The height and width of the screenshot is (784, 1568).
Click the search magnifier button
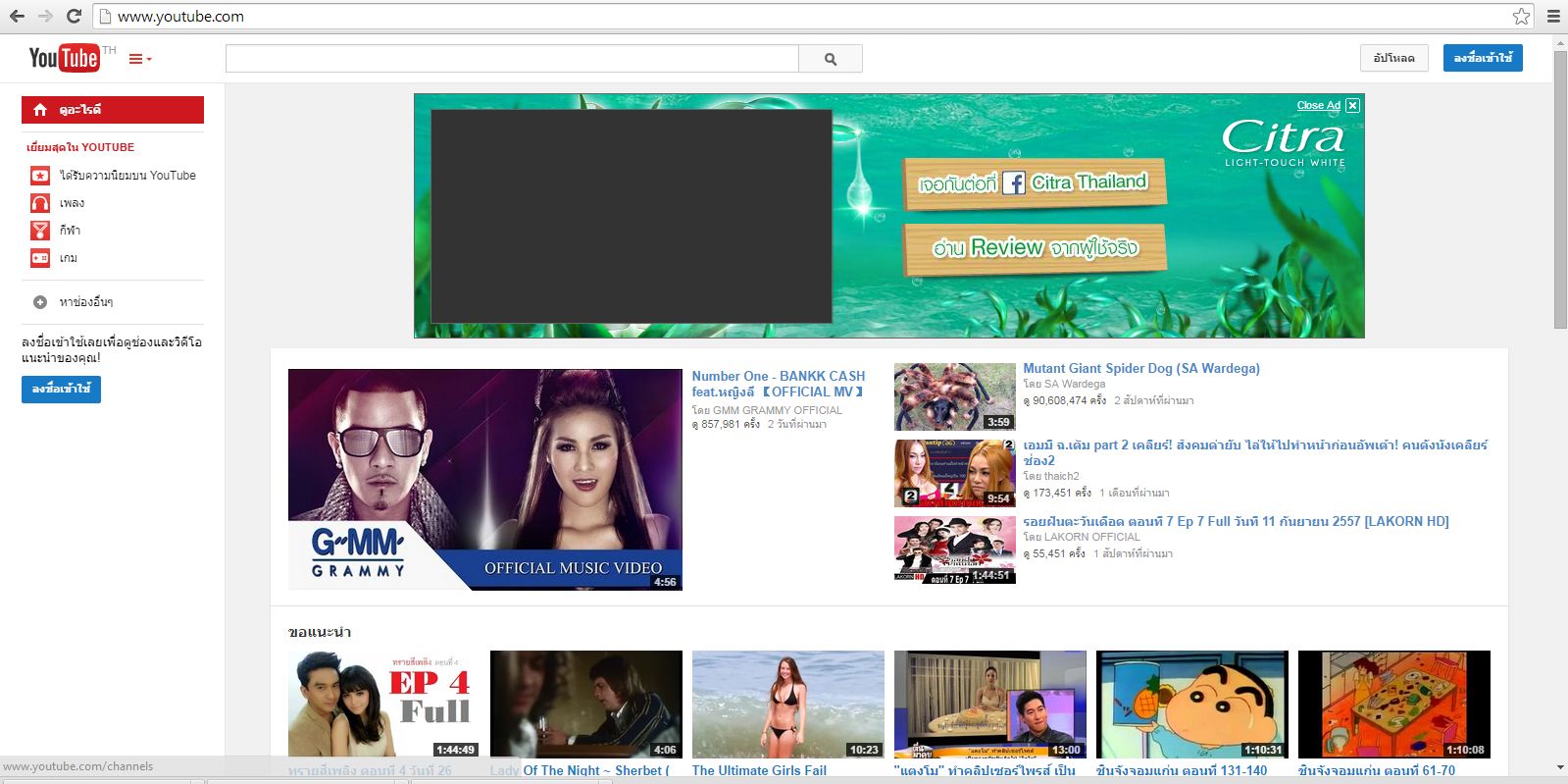click(831, 59)
